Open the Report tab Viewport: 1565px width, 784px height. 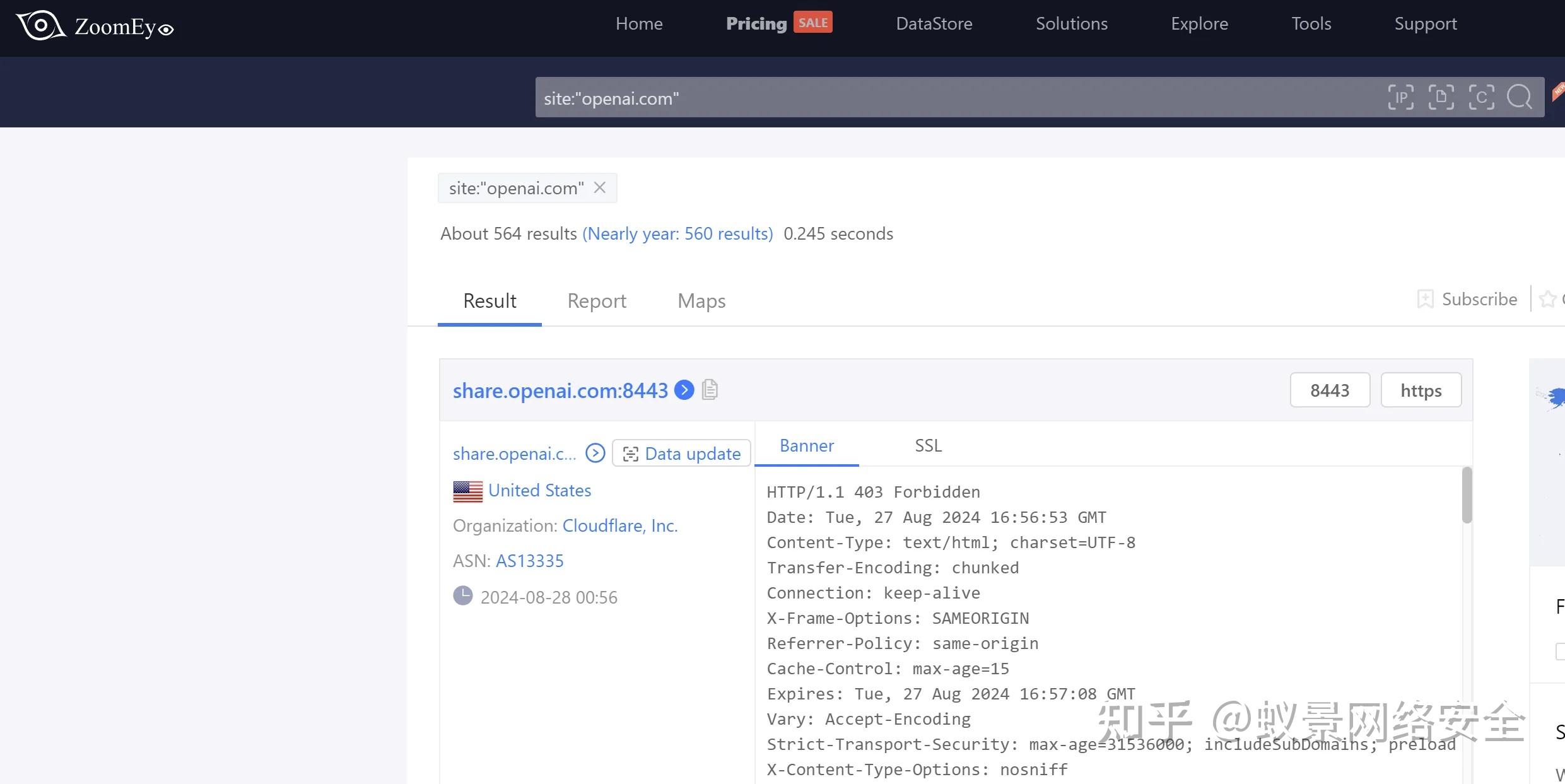point(597,301)
